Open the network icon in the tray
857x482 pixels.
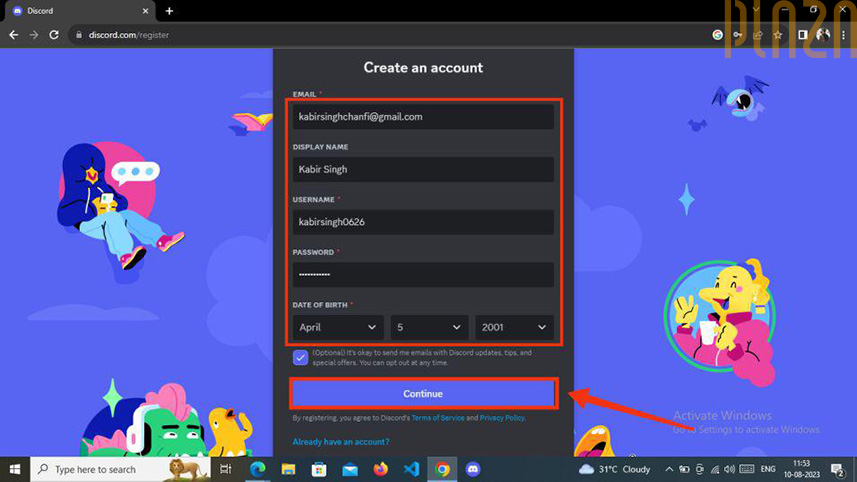click(x=715, y=469)
